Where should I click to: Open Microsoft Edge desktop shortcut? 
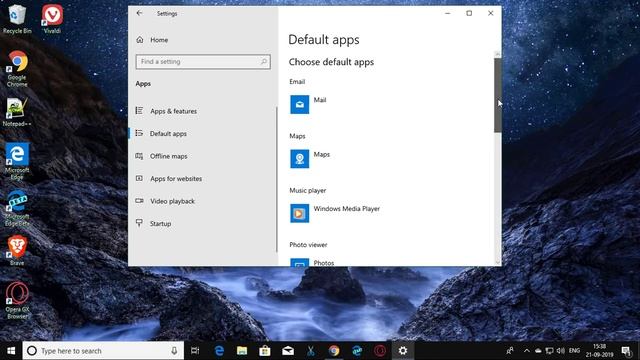[17, 161]
